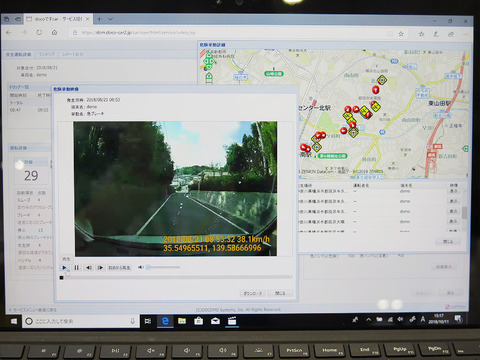This screenshot has width=480, height=360.
Task: Mute the video with the speaker icon
Action: (140, 267)
